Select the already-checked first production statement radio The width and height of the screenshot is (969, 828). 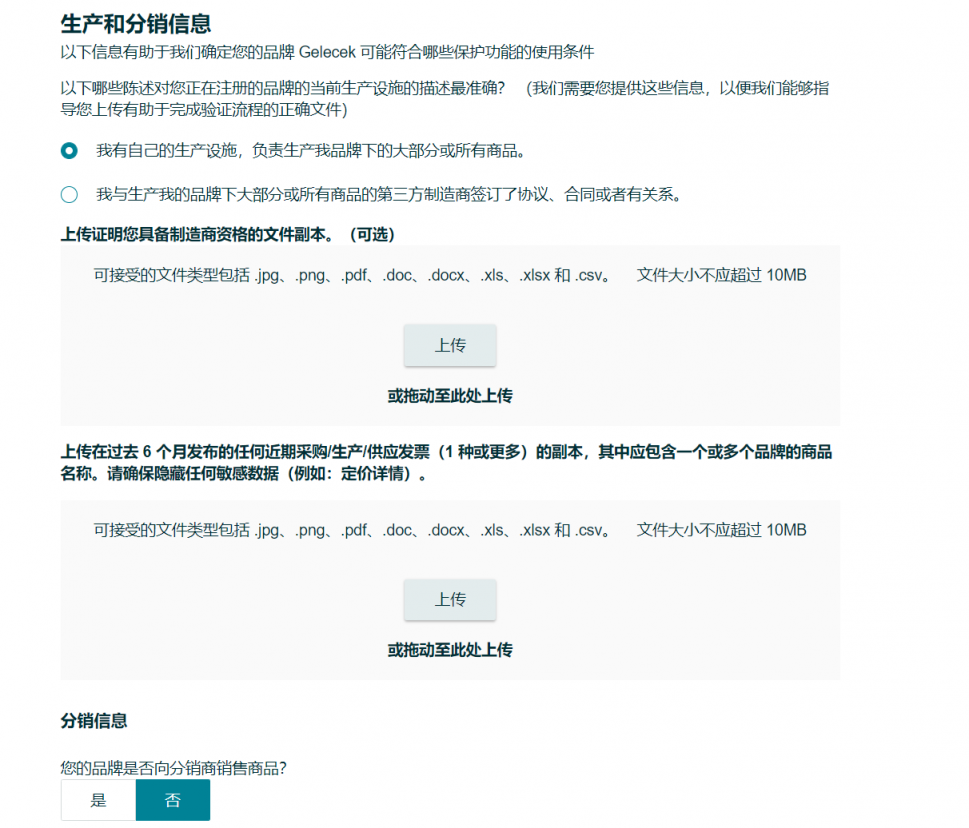[68, 151]
